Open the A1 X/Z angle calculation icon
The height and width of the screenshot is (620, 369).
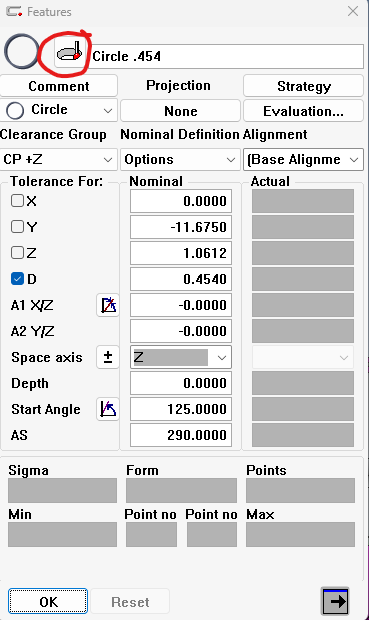pos(108,305)
